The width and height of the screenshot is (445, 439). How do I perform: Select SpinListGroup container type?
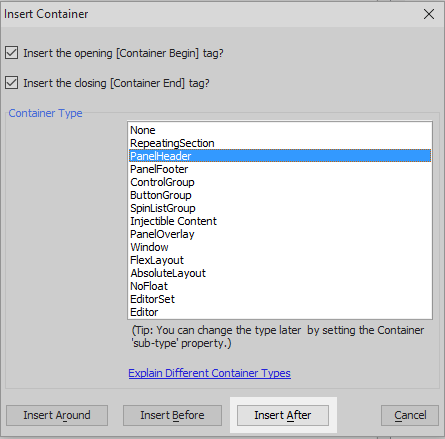click(280, 208)
